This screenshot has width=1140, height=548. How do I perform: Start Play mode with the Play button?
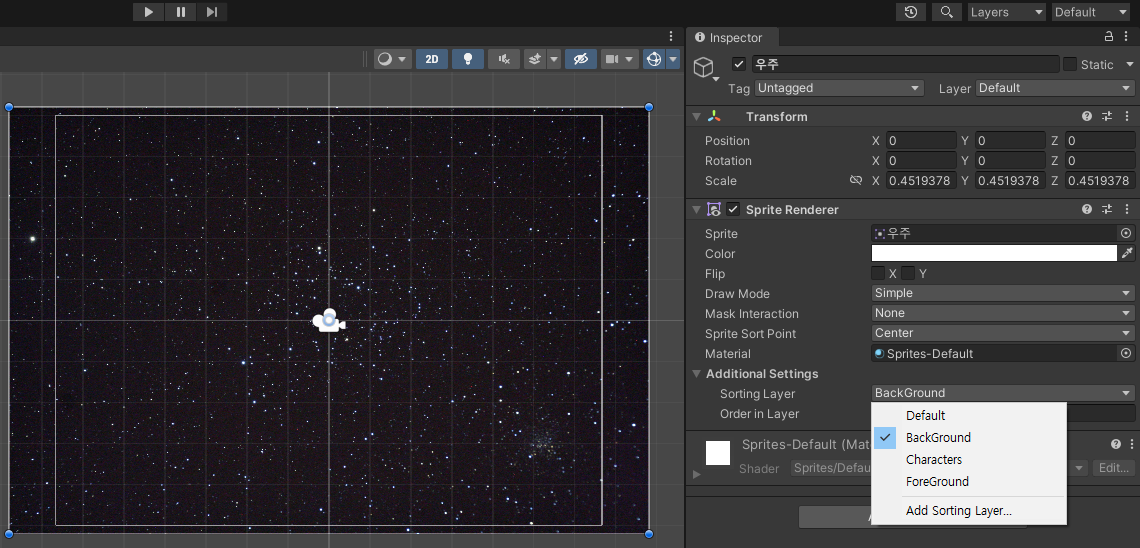pyautogui.click(x=149, y=12)
